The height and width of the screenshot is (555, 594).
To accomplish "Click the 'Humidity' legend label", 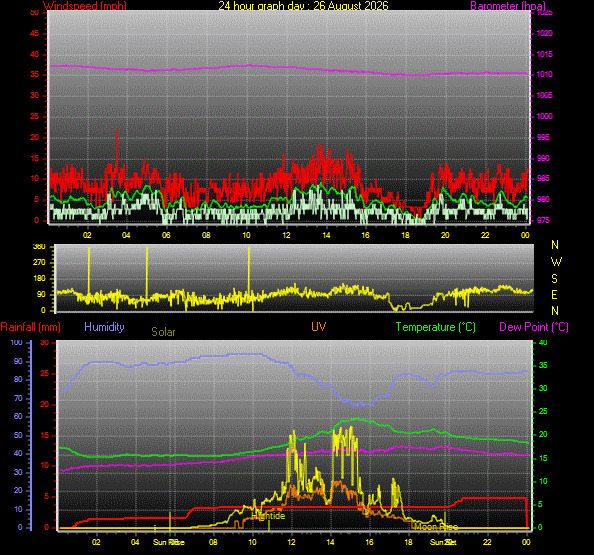I will [104, 327].
